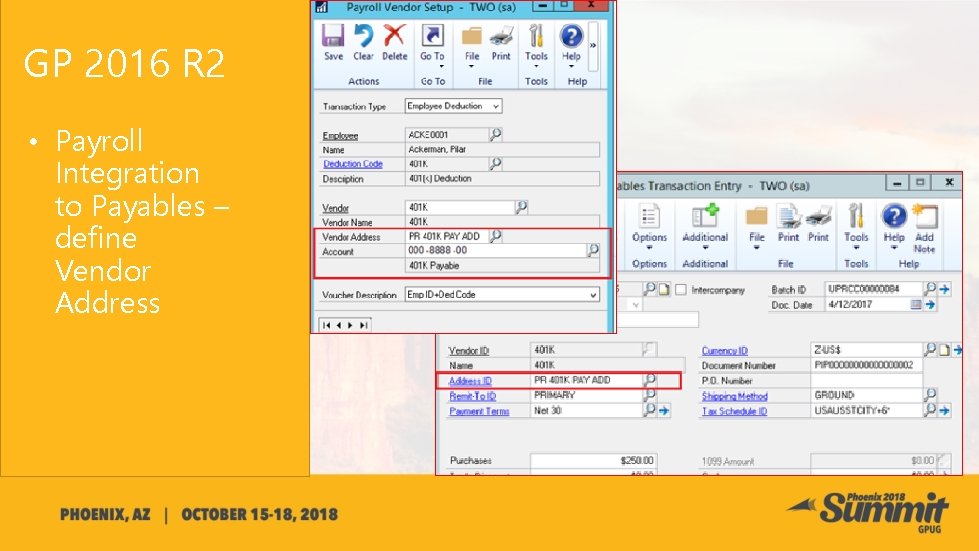Click the Tax Schedule ID lookup magnifier icon
The height and width of the screenshot is (551, 979).
point(930,410)
